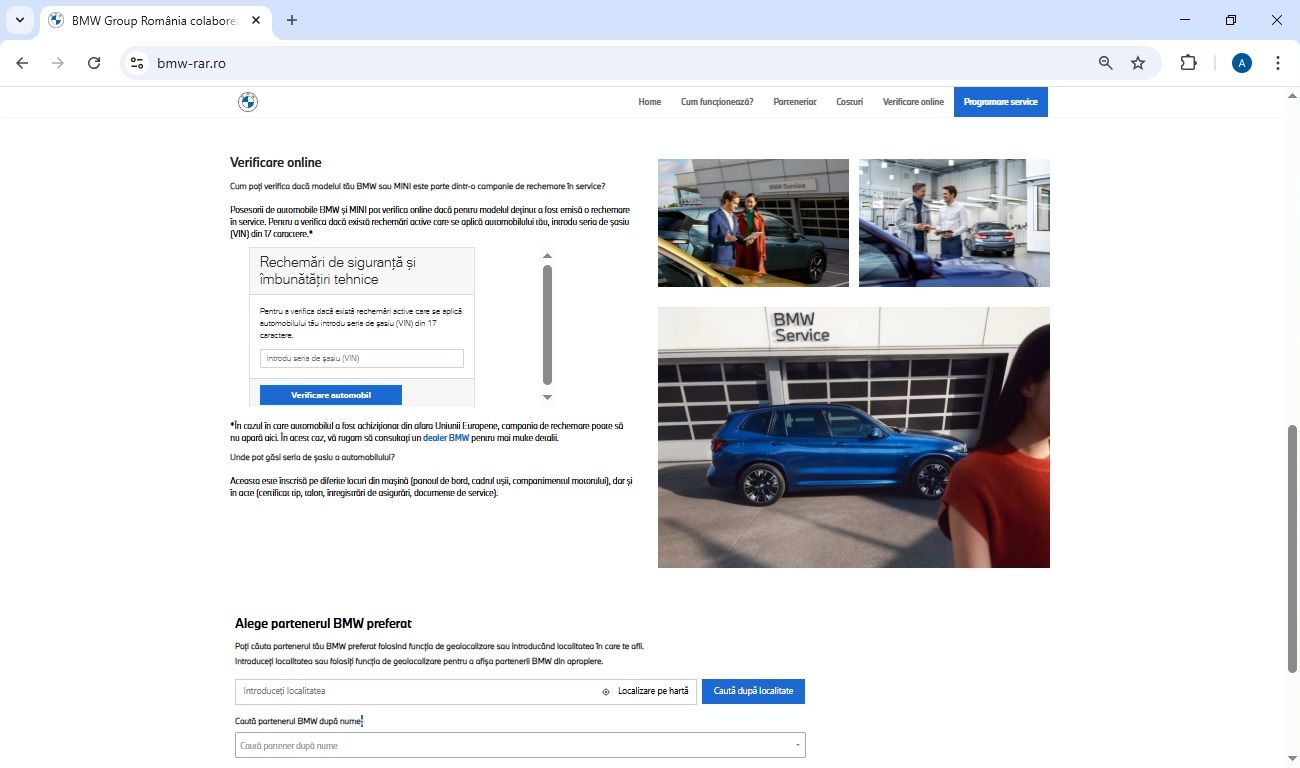Click the VIN widget scroll up arrow
The image size is (1300, 768).
547,256
